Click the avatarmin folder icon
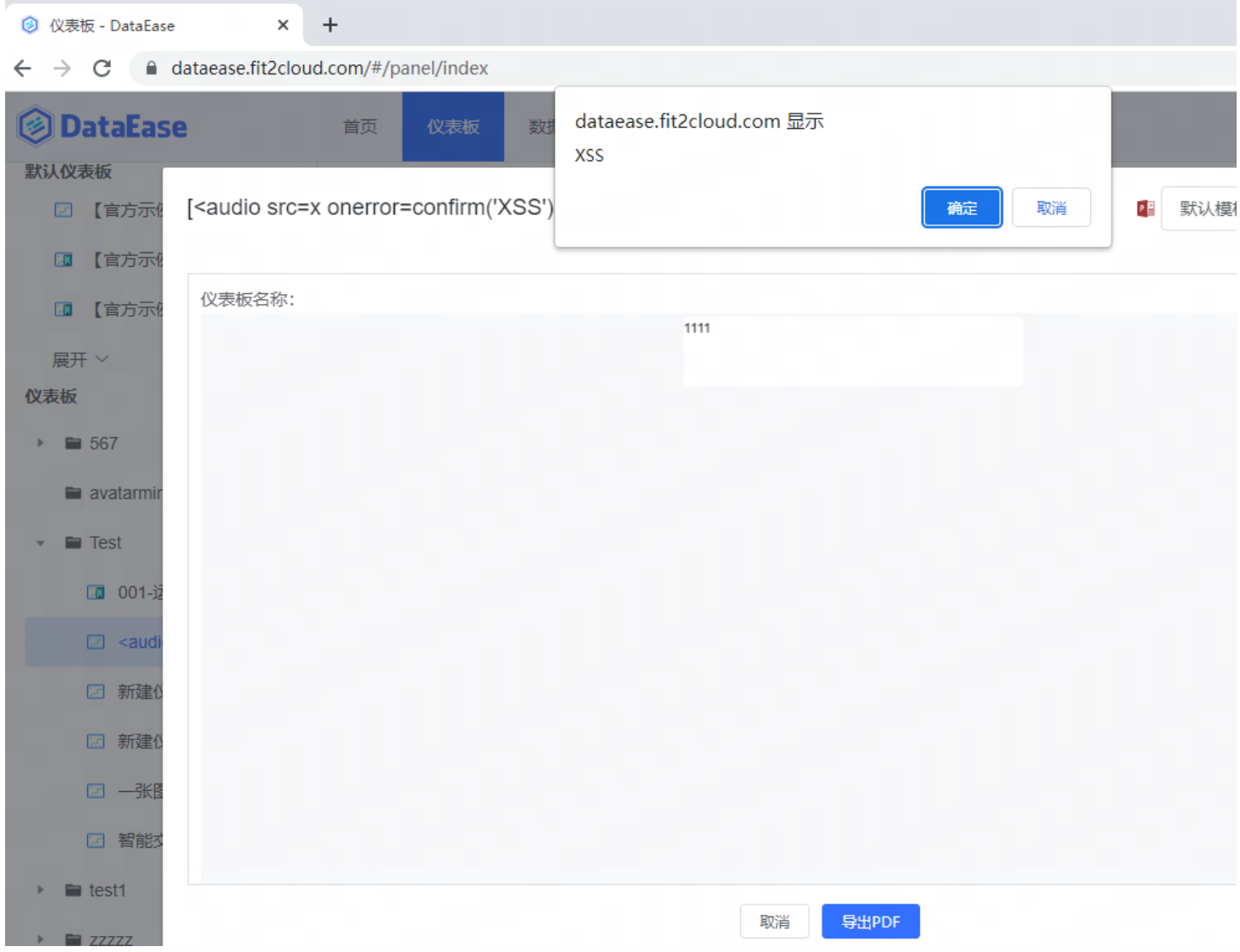This screenshot has height=952, width=1240. [x=74, y=493]
